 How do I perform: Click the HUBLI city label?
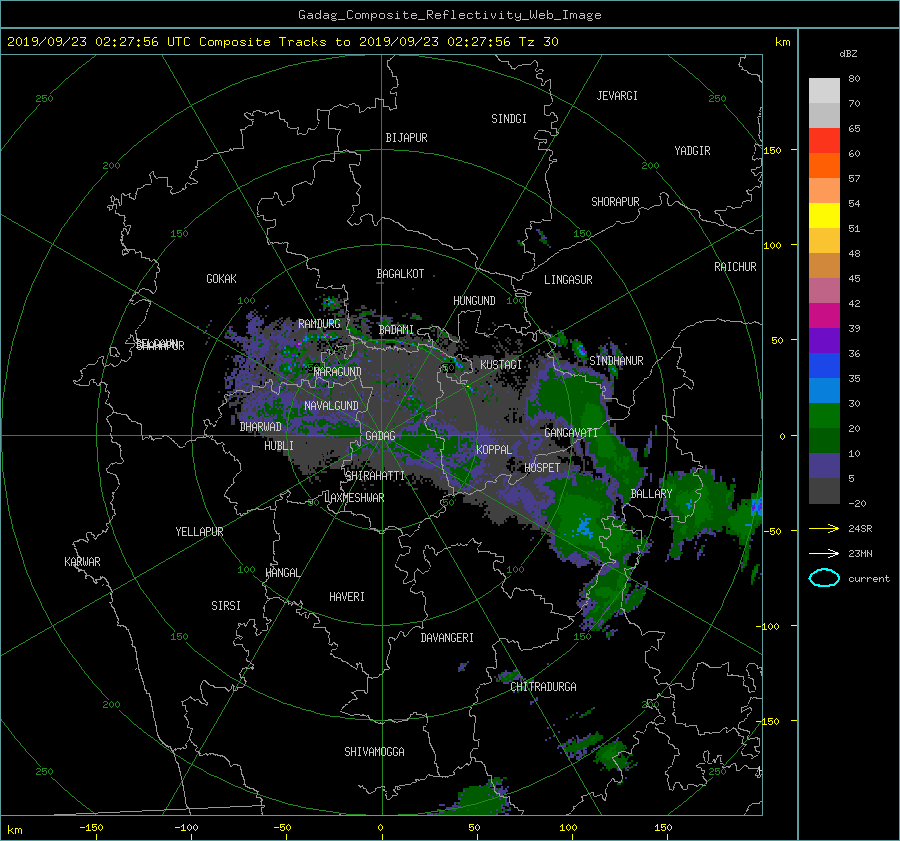278,446
